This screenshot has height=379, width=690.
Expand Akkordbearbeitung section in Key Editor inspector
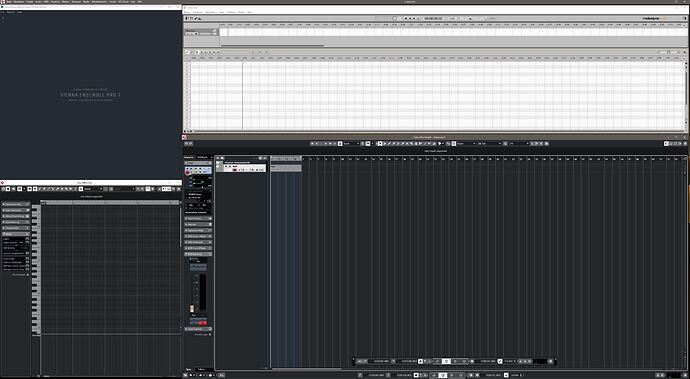click(16, 216)
